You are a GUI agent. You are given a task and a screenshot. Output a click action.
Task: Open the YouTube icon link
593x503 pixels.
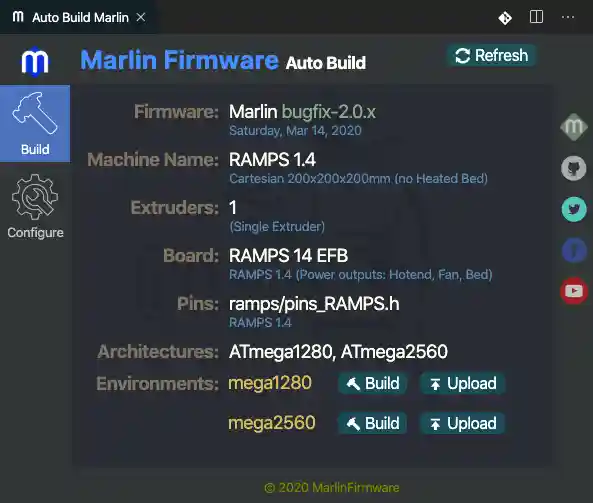574,291
